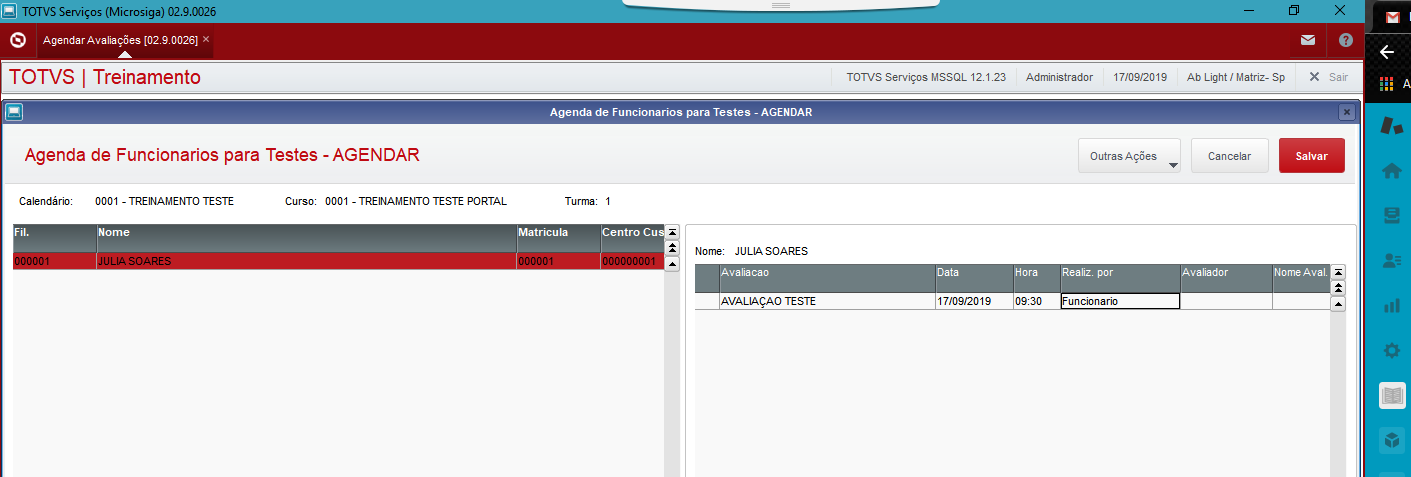Page up in the evaluations grid
Image resolution: width=1411 pixels, height=477 pixels.
click(x=1339, y=287)
